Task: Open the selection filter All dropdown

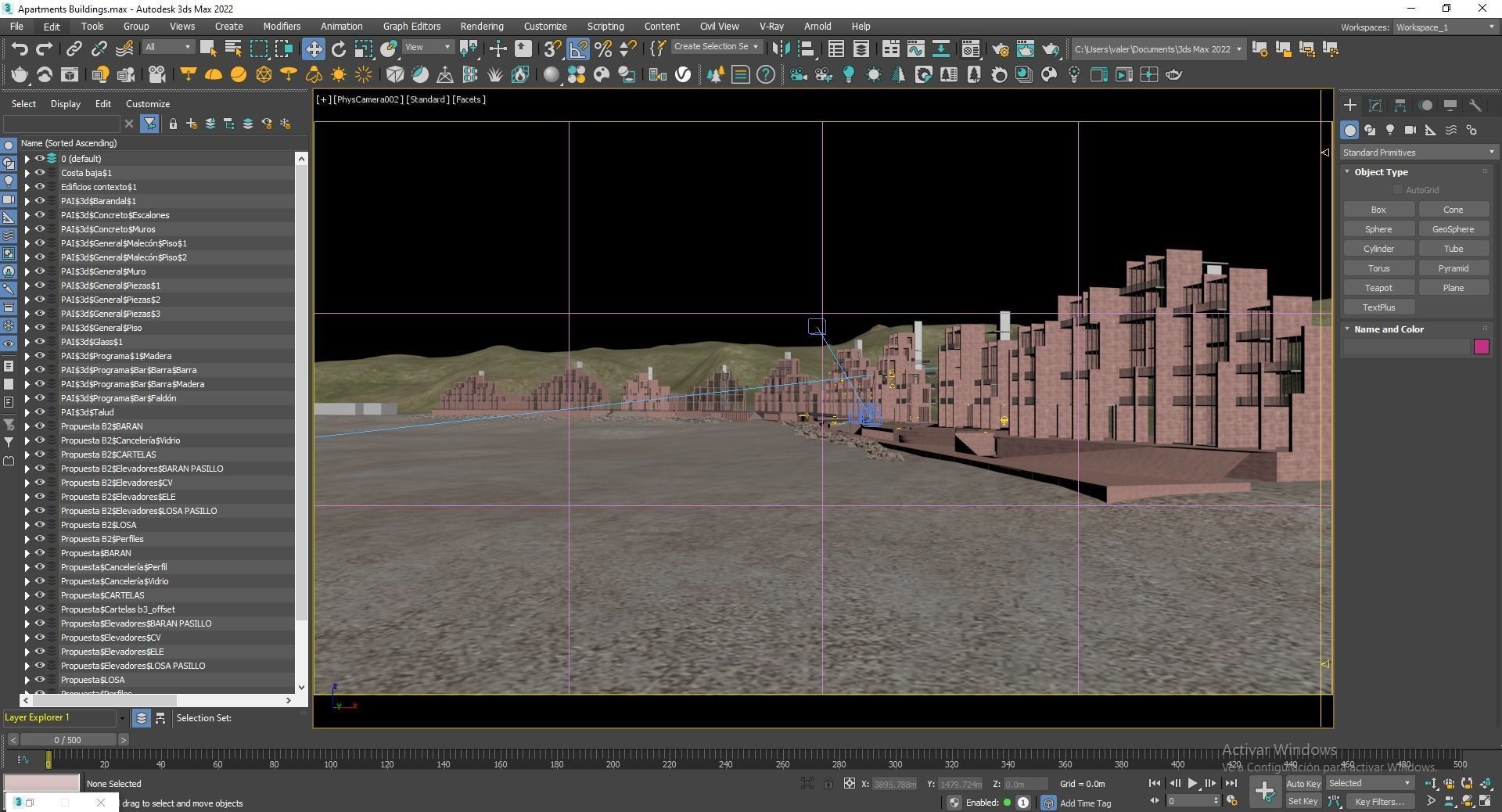Action: coord(167,47)
